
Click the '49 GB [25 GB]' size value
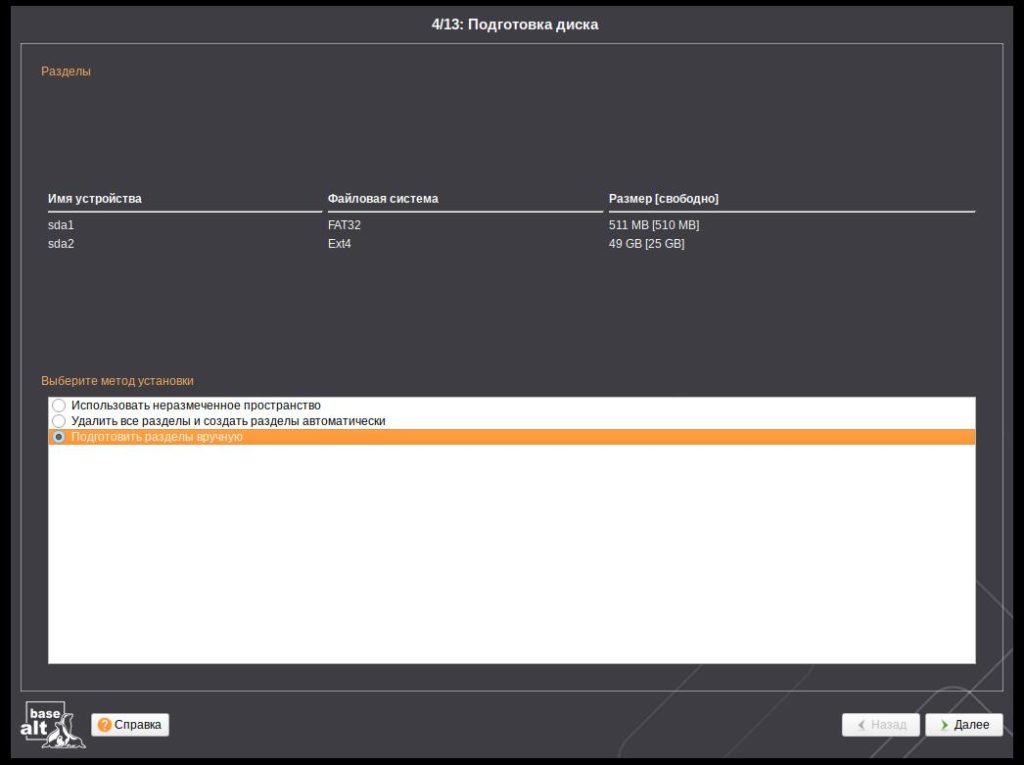tap(647, 244)
